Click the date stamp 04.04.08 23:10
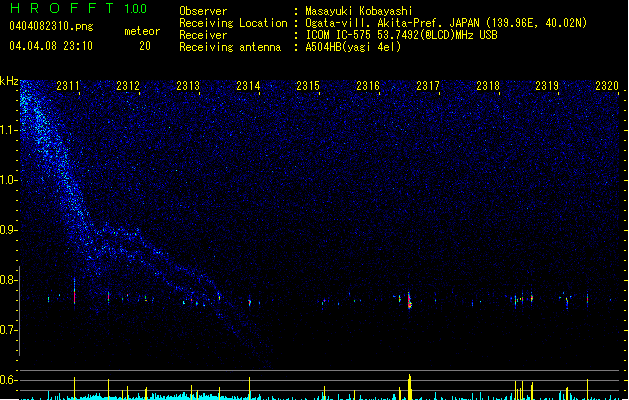The image size is (629, 400). (x=51, y=46)
